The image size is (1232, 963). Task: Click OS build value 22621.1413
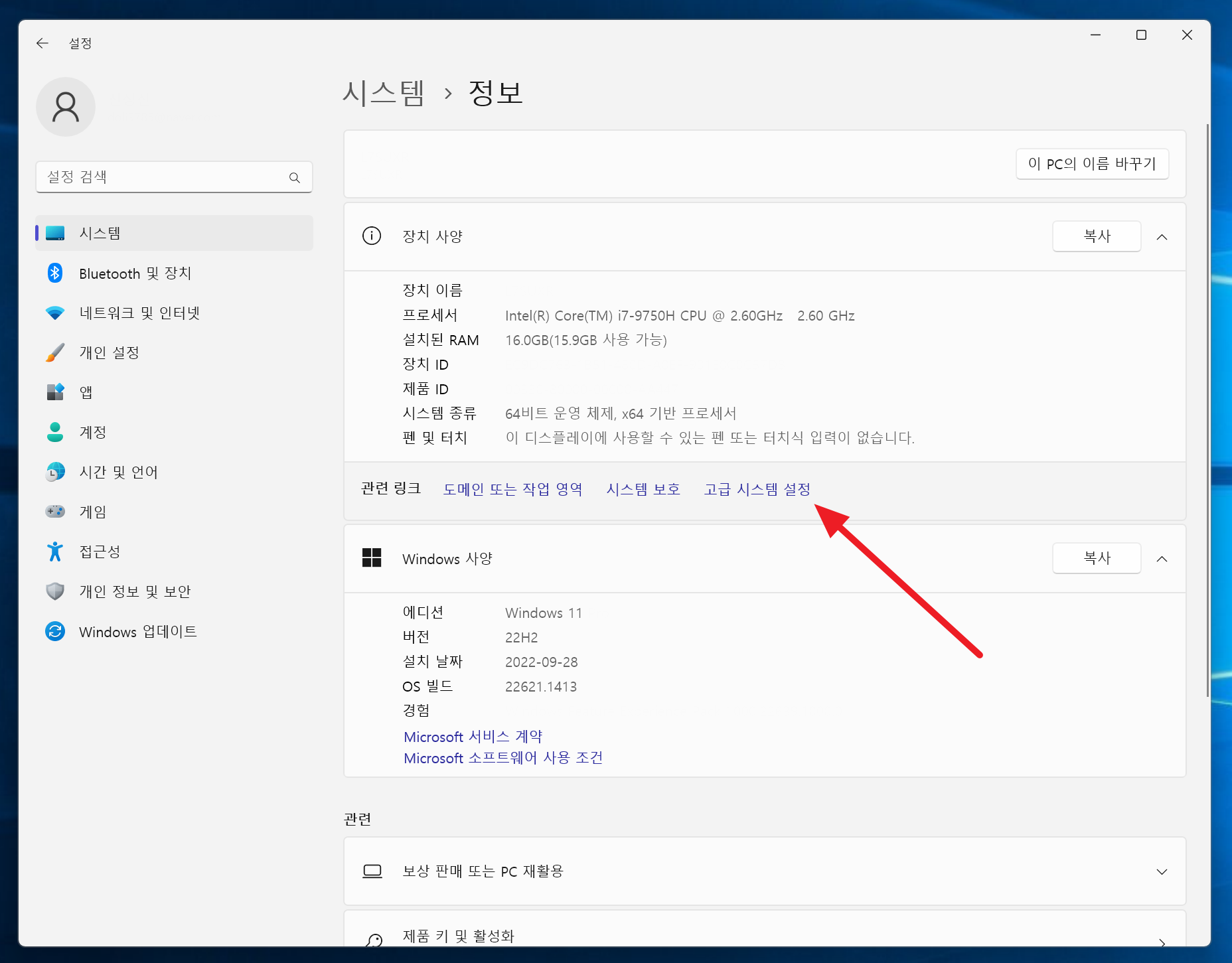click(x=541, y=687)
